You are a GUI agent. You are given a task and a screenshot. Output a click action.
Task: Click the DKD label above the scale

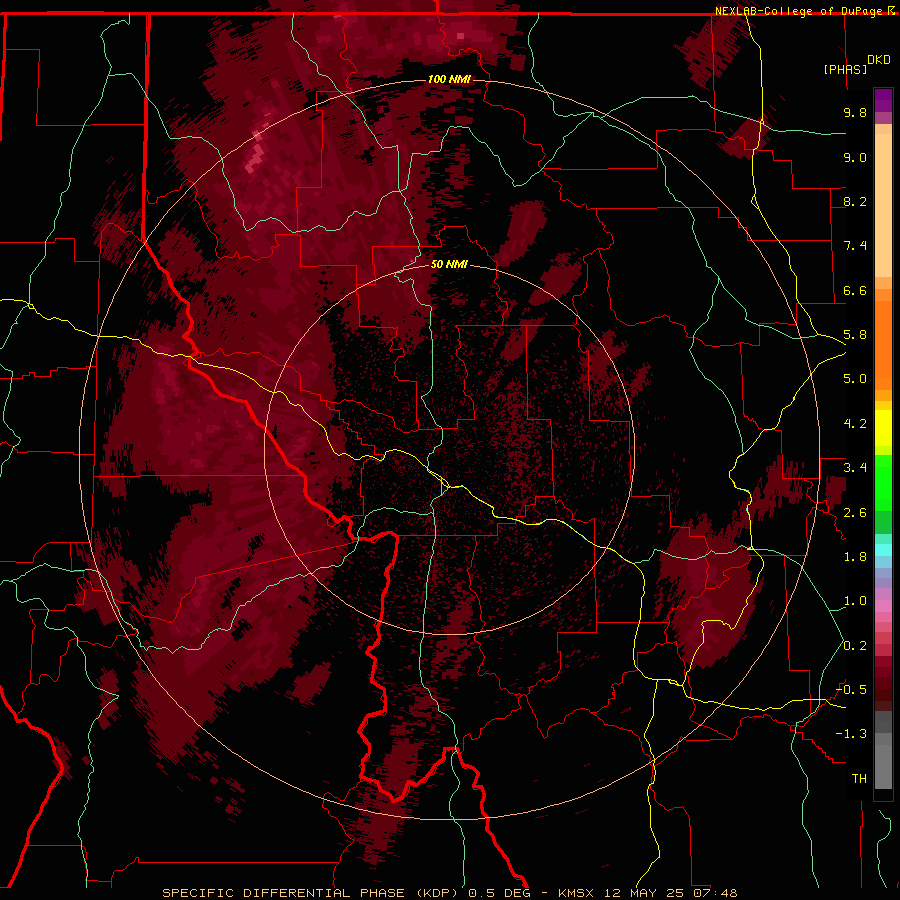878,60
